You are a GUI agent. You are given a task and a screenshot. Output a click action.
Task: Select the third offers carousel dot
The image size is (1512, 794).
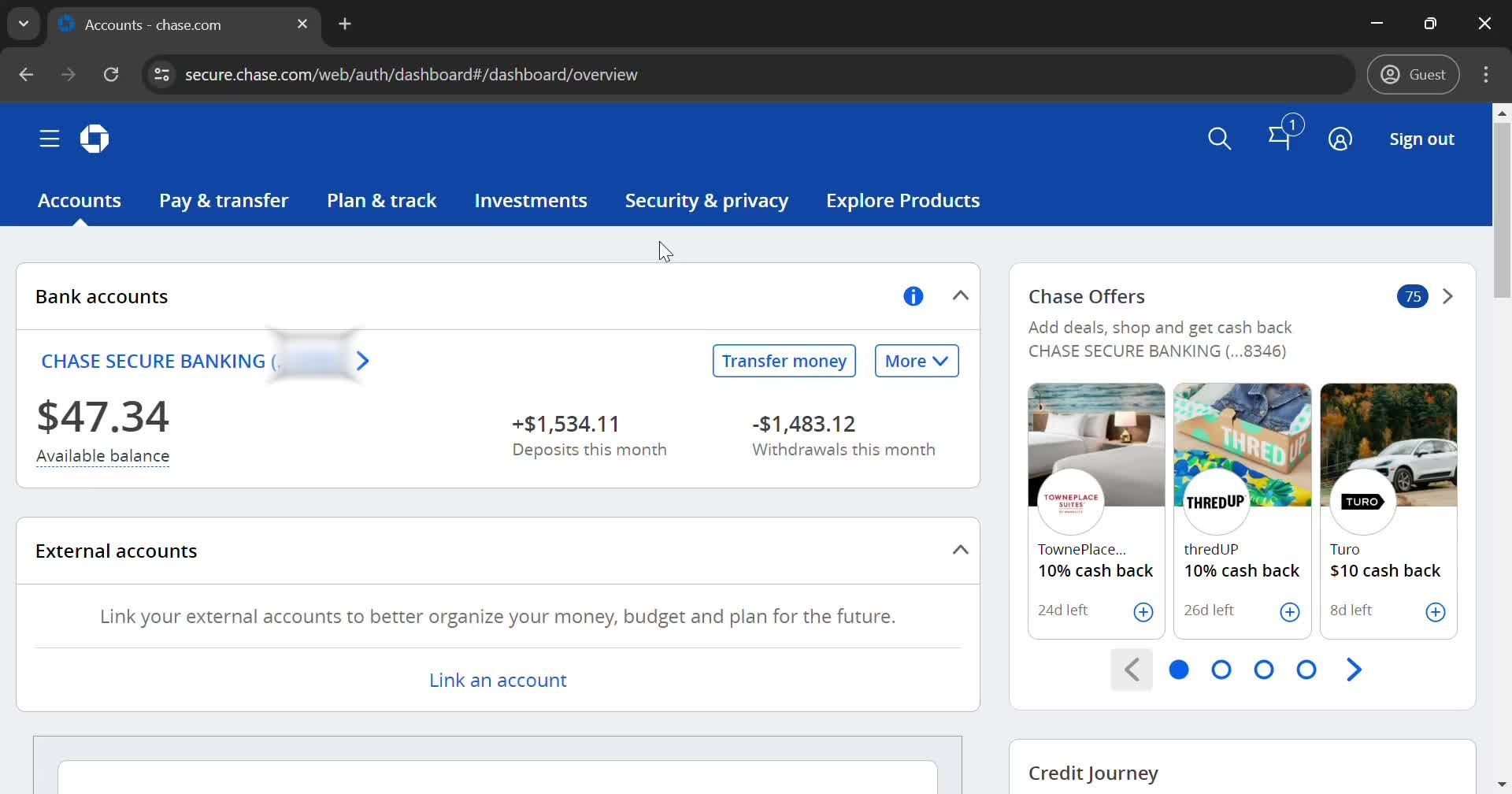point(1263,670)
